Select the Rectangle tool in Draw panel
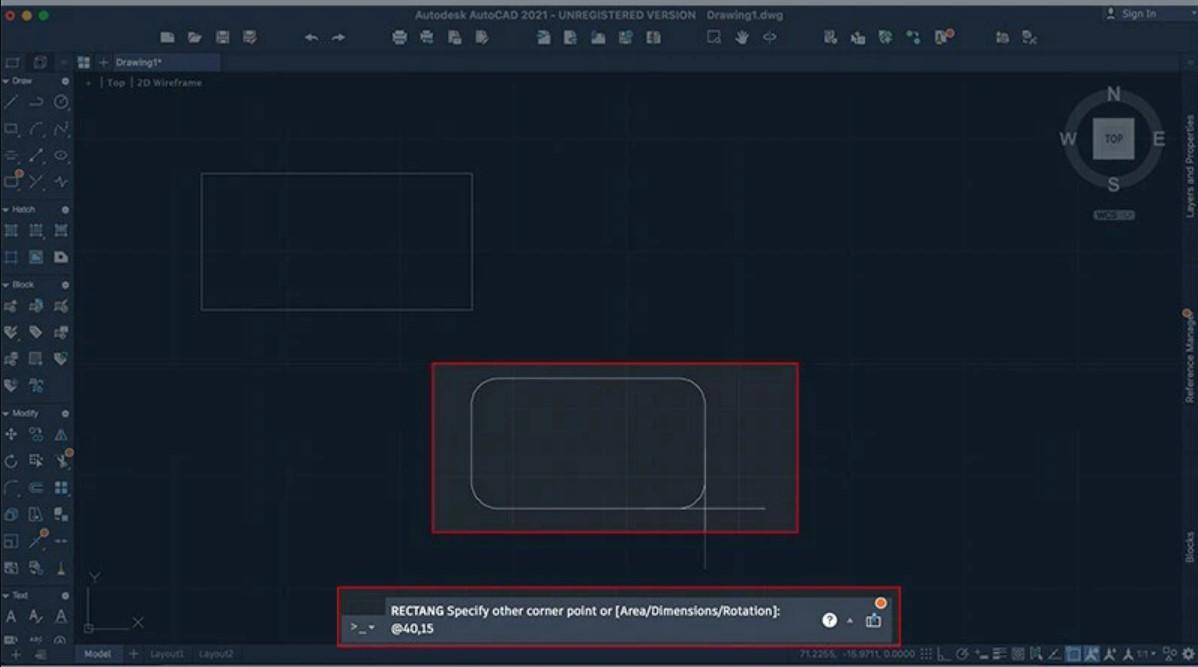Screen dimensions: 1198x667 11,129
